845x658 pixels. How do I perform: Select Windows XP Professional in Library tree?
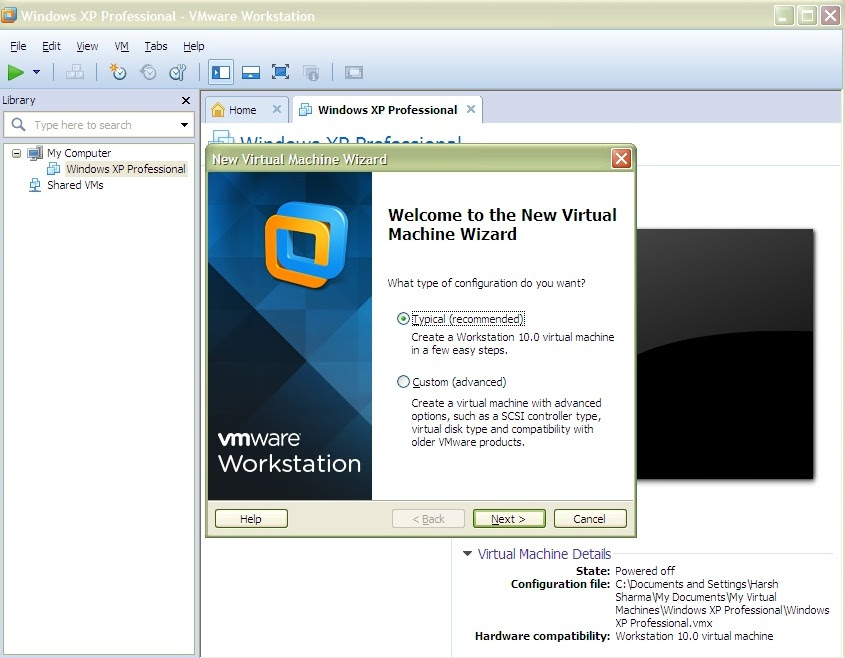pyautogui.click(x=126, y=169)
